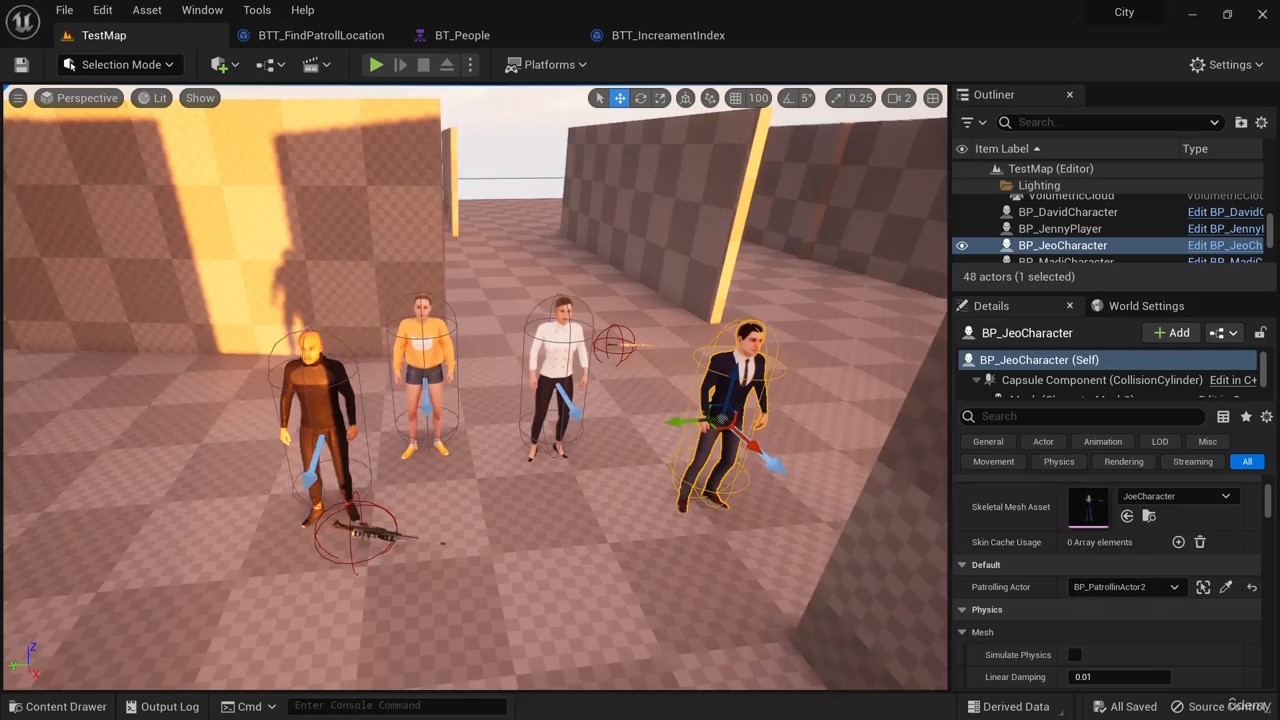Change the Perspective view mode
The height and width of the screenshot is (720, 1280).
(78, 98)
